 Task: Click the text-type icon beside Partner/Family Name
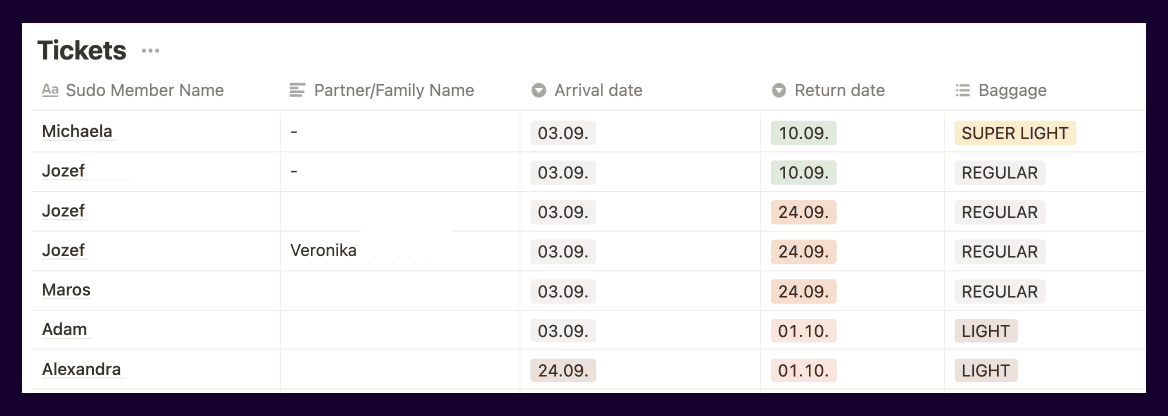[297, 90]
